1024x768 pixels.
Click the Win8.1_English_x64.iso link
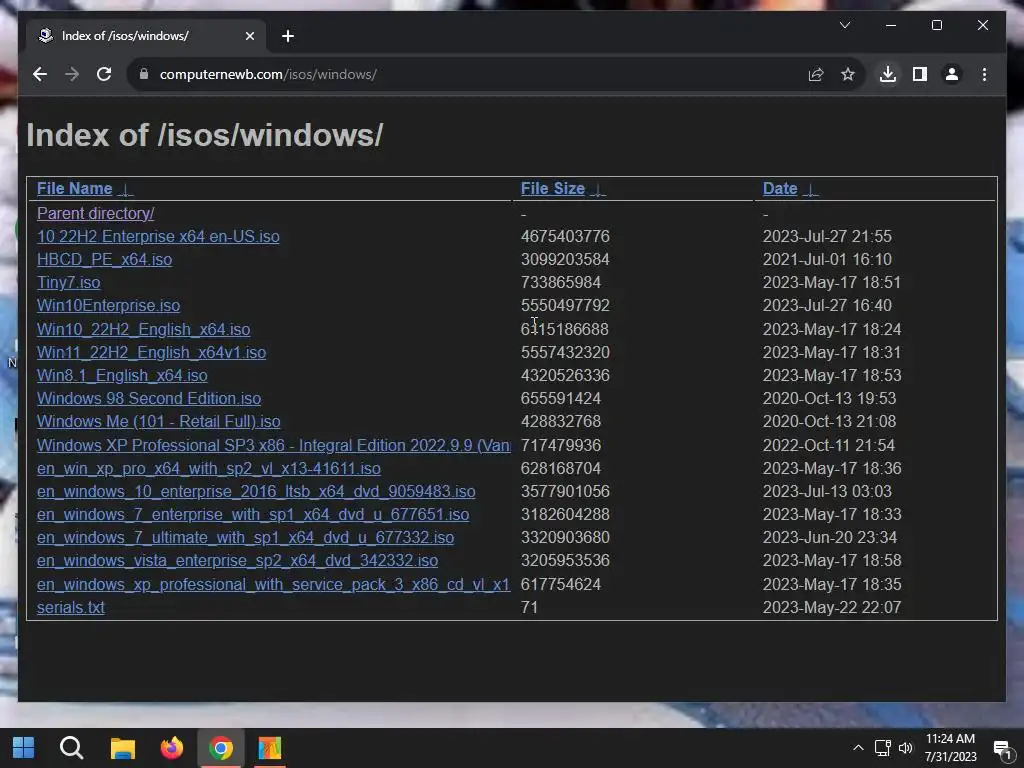coord(122,376)
